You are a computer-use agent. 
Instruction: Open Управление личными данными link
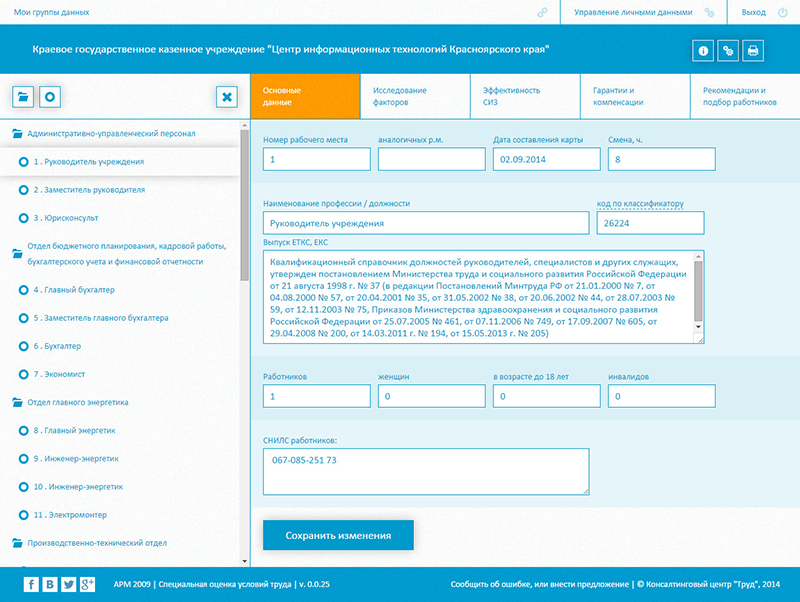tap(633, 12)
